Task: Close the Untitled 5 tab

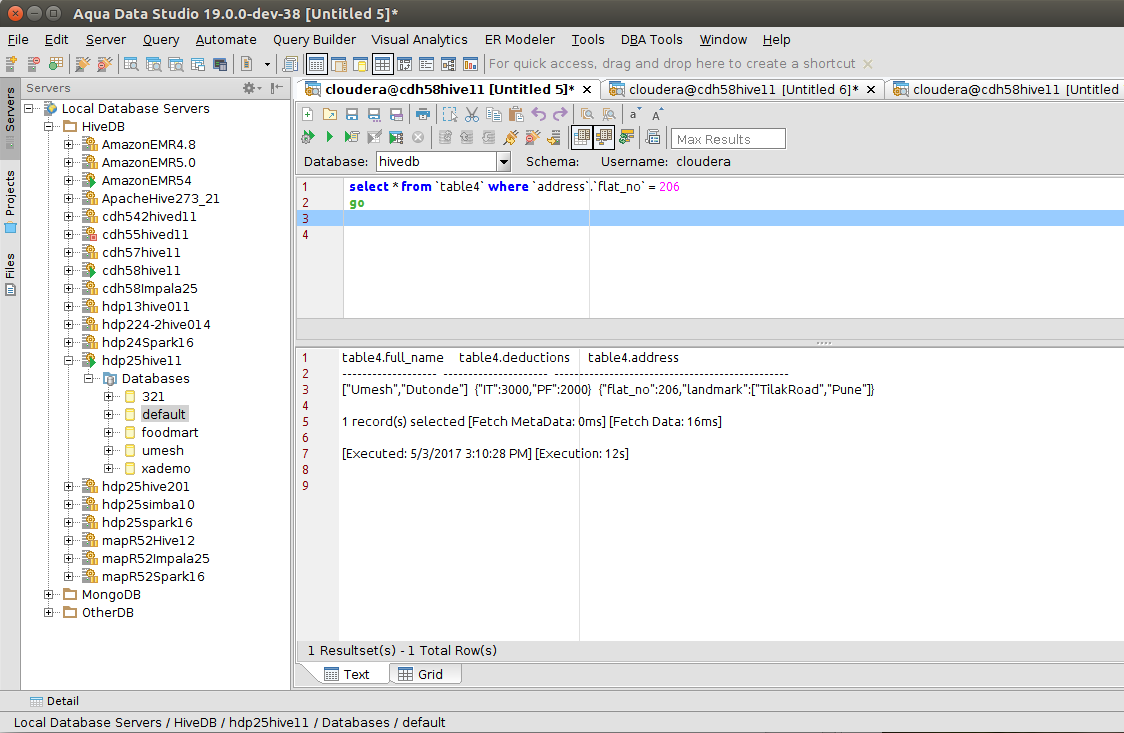Action: point(586,90)
